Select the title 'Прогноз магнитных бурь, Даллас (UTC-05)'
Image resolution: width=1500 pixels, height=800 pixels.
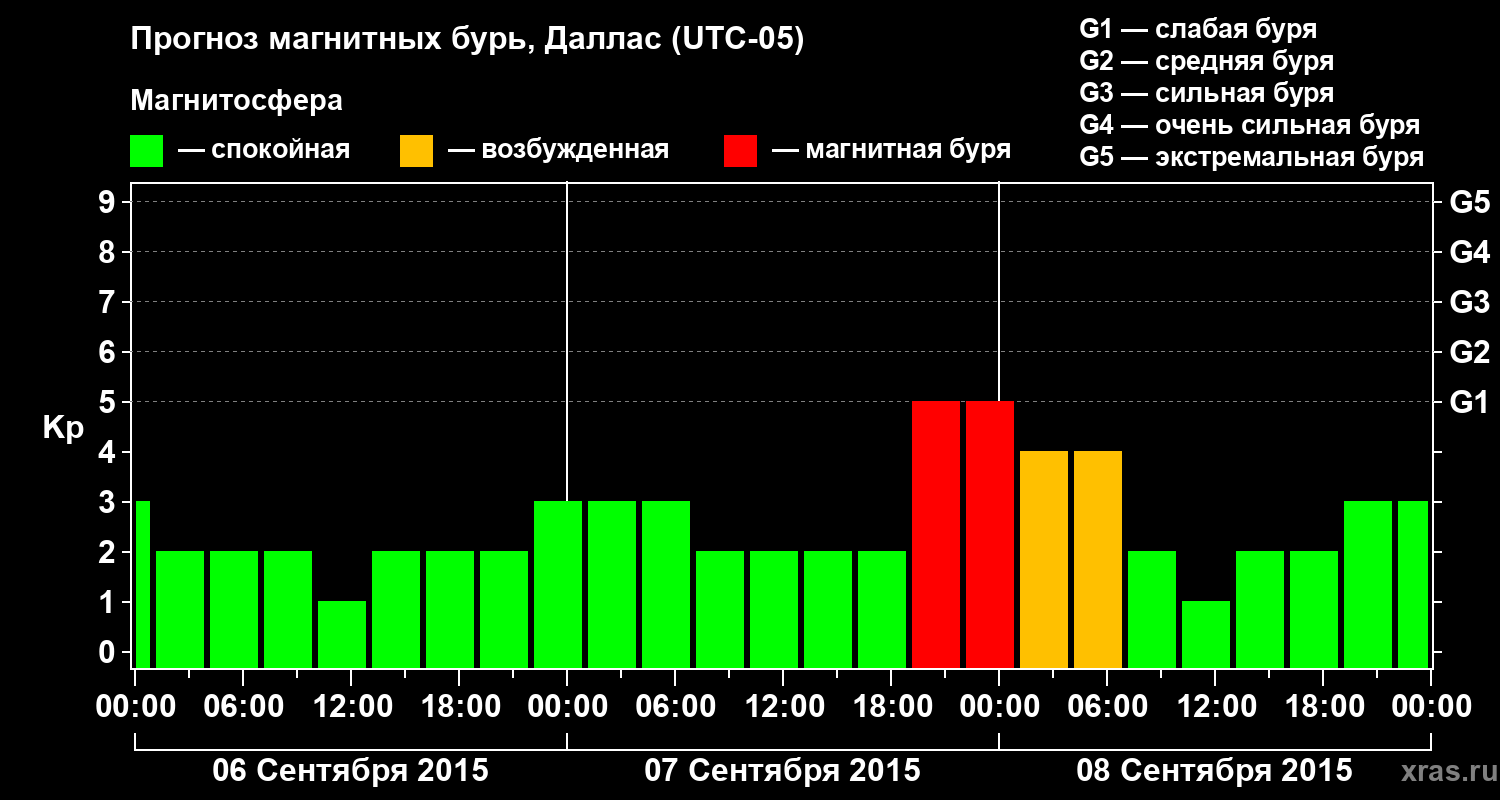click(x=468, y=41)
